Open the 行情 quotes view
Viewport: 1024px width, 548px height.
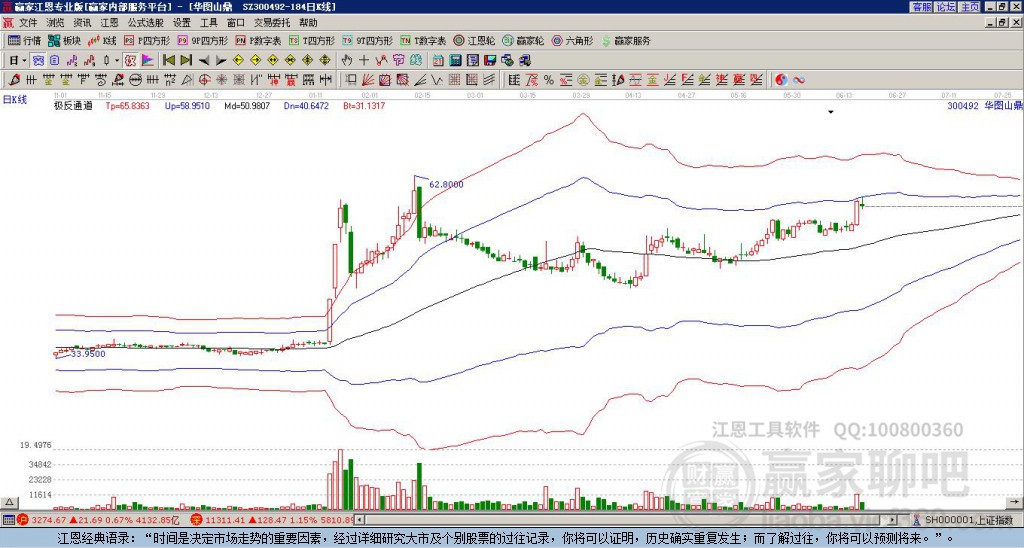coord(24,40)
